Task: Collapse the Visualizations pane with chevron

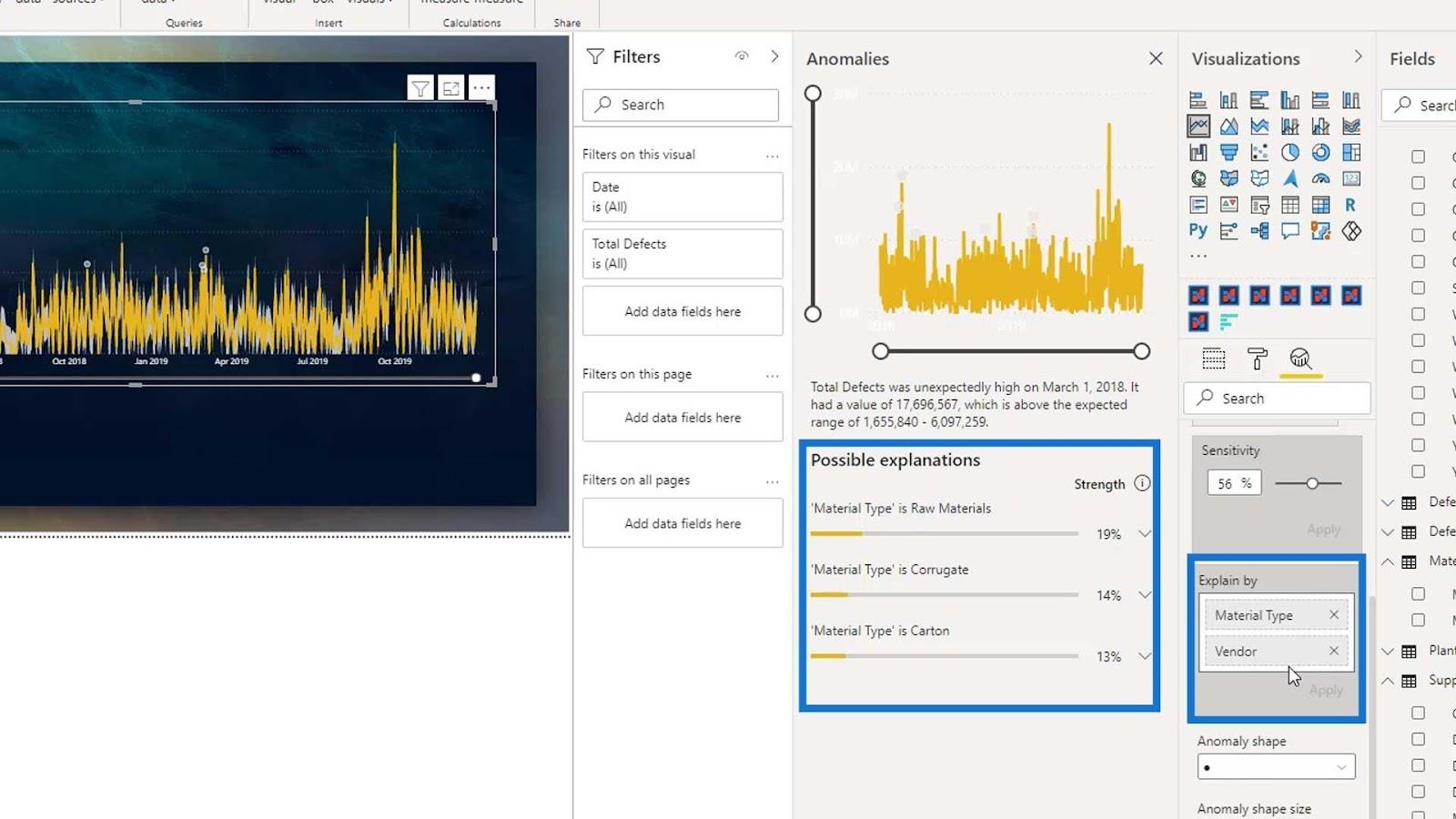Action: (1358, 56)
